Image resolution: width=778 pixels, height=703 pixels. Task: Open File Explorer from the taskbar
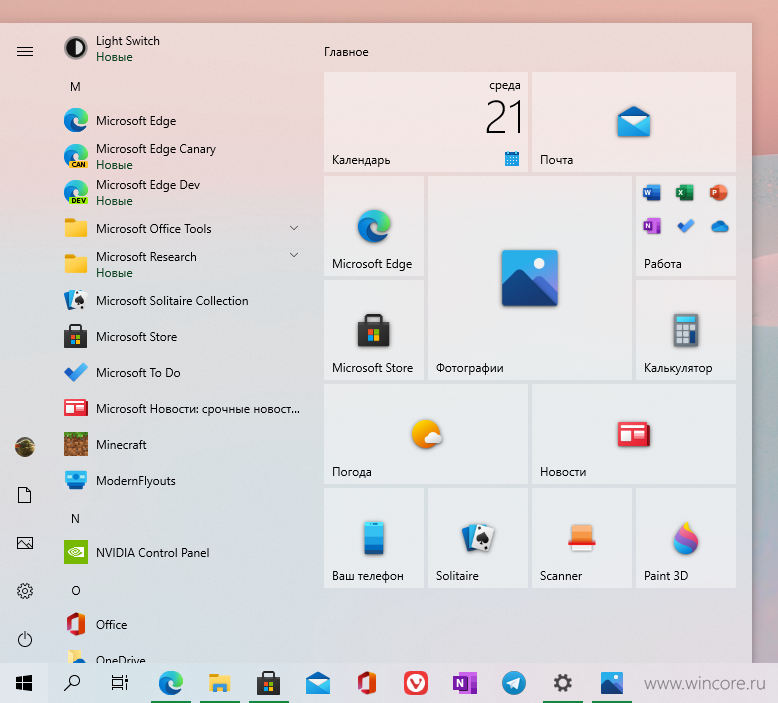(x=219, y=683)
